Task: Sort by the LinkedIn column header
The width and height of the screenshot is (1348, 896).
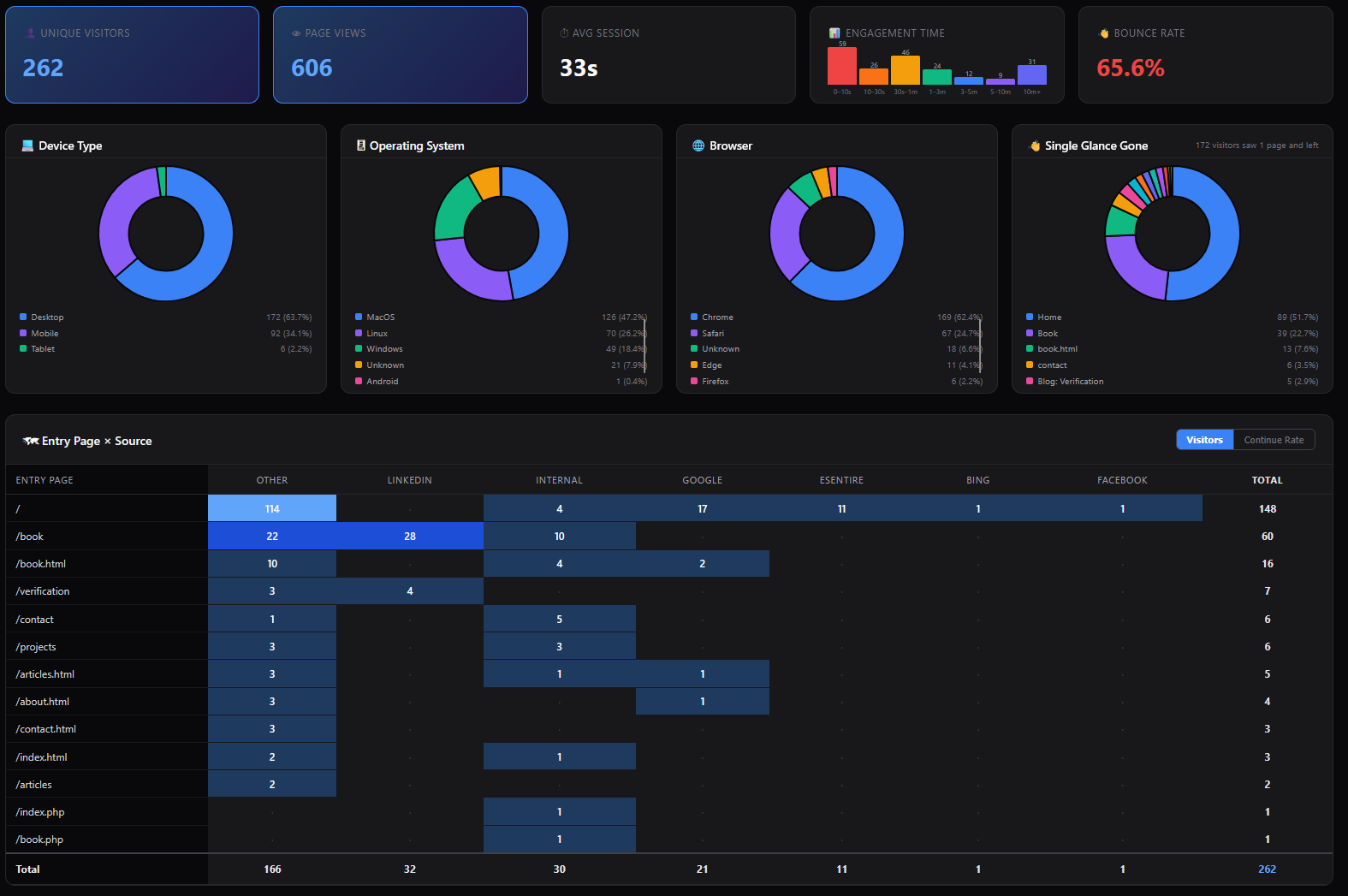Action: (x=409, y=480)
